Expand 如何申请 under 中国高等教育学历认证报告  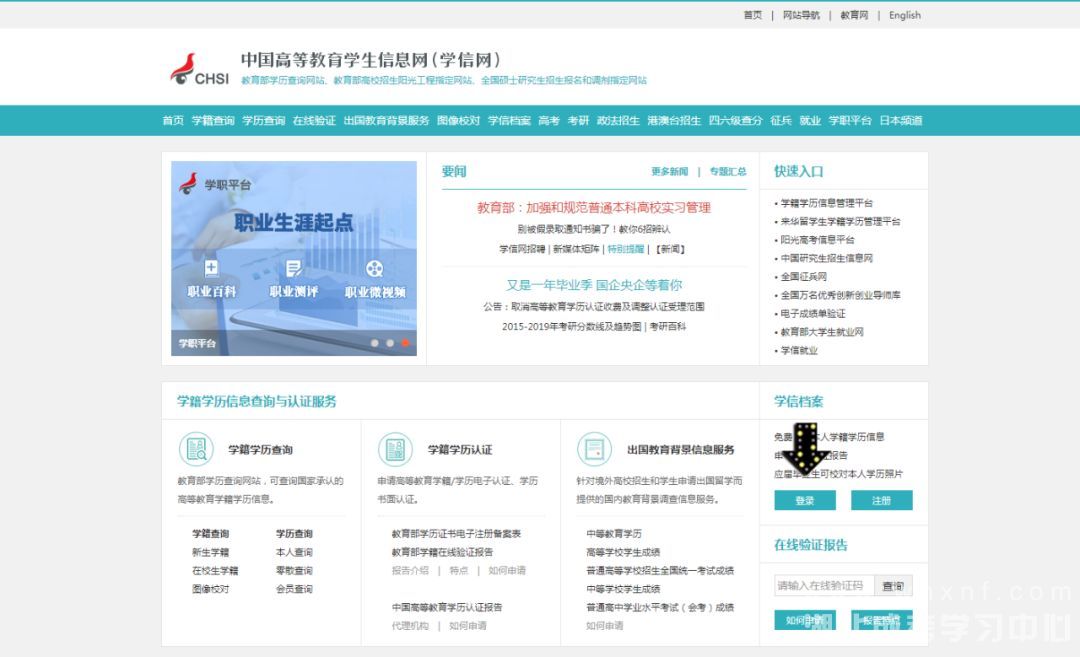pos(470,625)
